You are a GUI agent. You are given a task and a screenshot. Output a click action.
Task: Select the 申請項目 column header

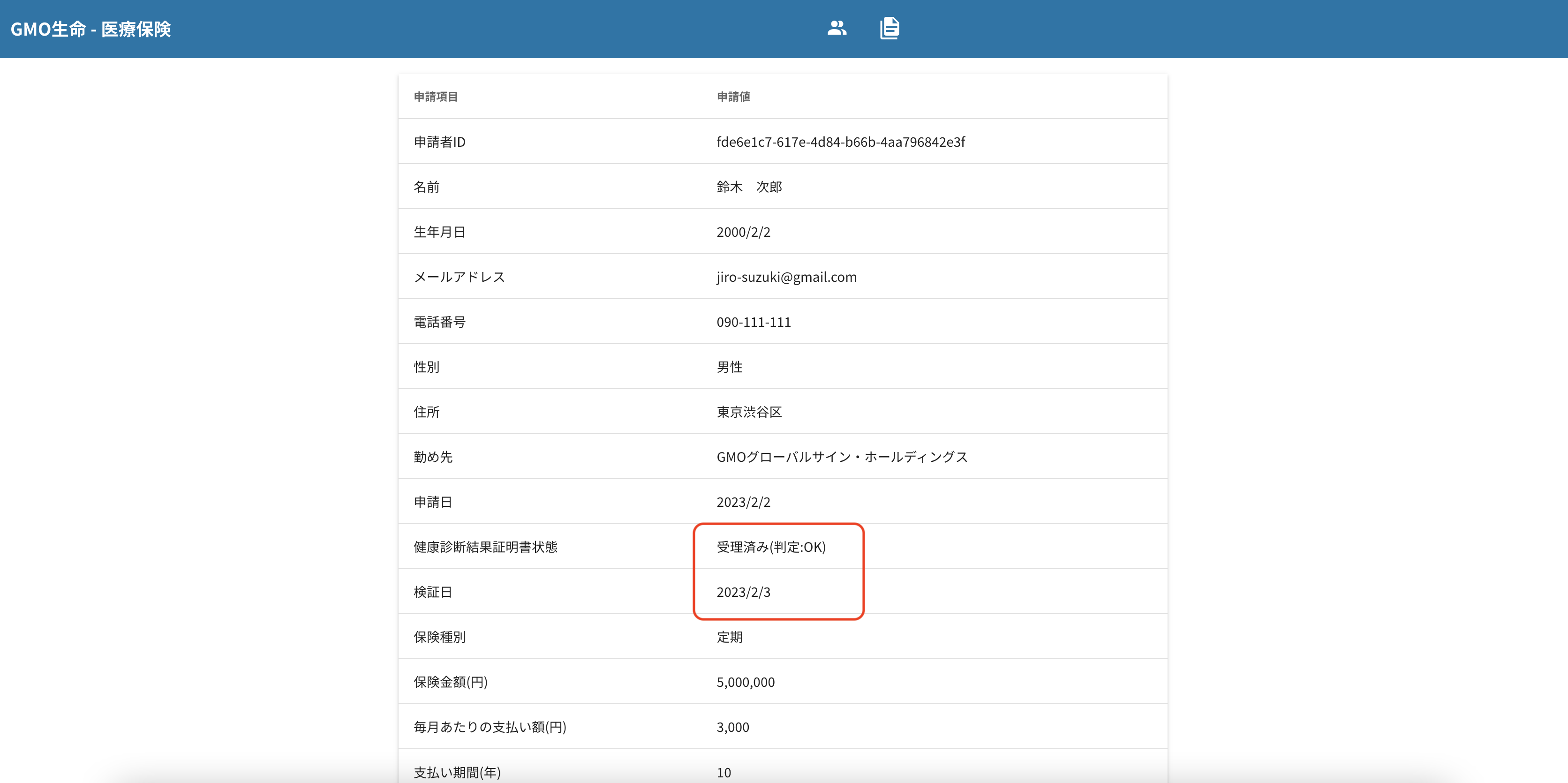(436, 96)
